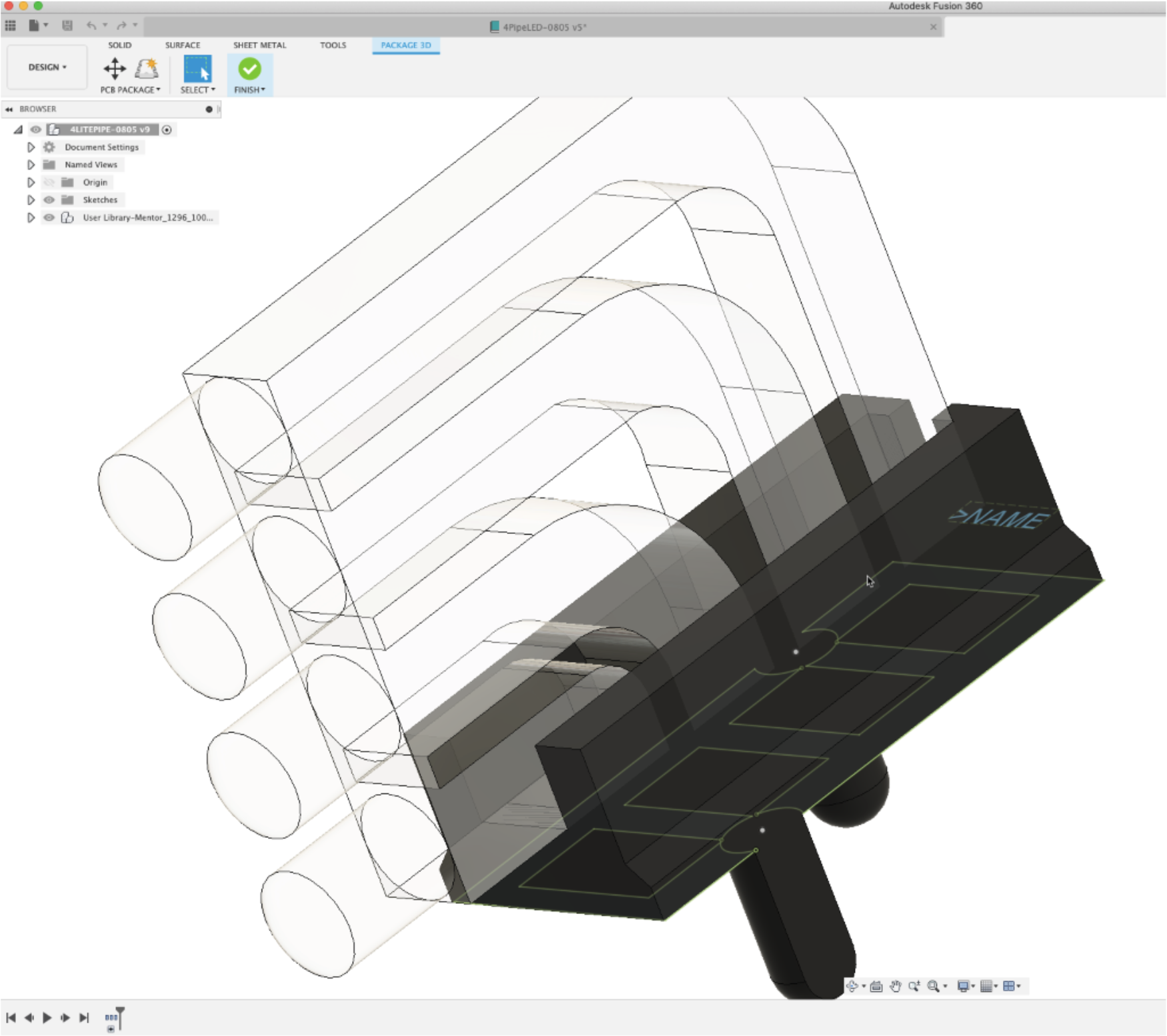Select the Pan hand tool
The width and height of the screenshot is (1167, 1036).
pyautogui.click(x=895, y=986)
